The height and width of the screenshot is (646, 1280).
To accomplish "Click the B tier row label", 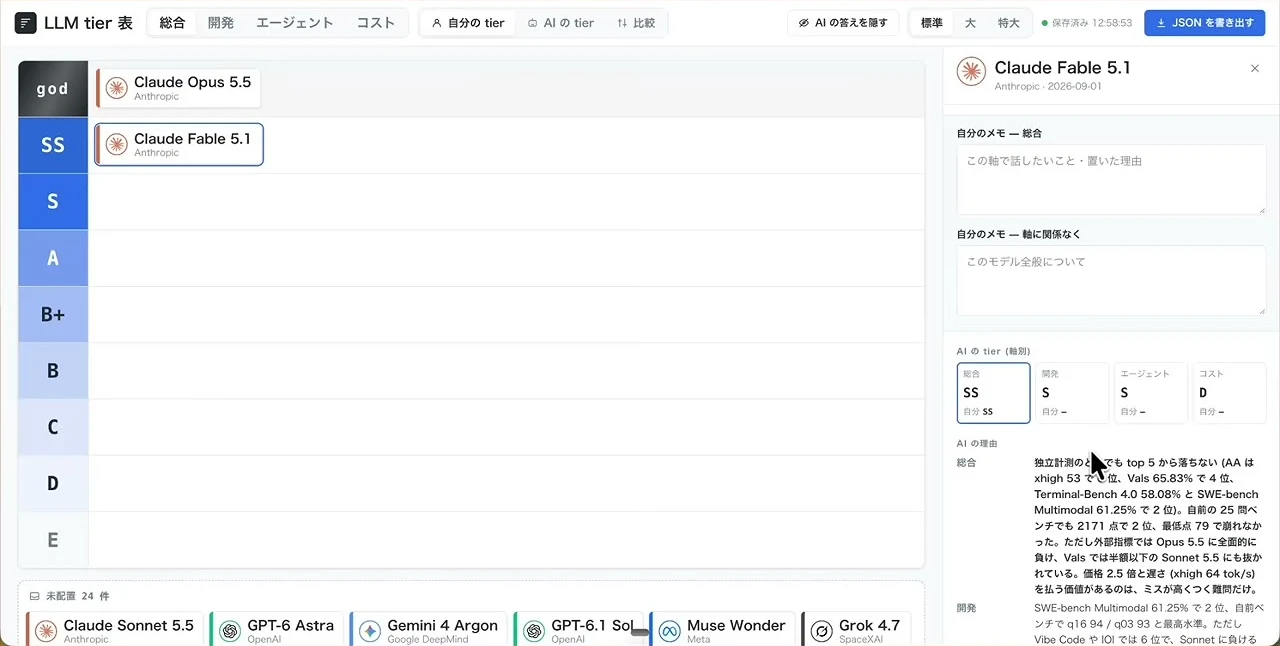I will pos(53,371).
